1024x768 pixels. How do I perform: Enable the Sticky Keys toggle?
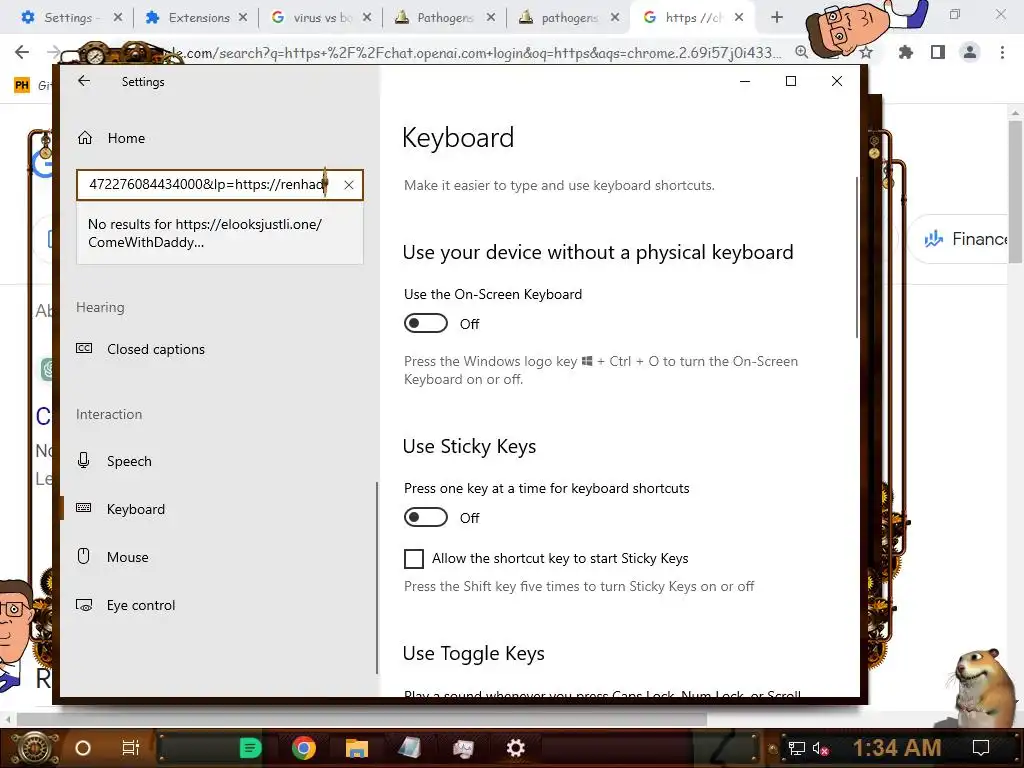pyautogui.click(x=426, y=517)
